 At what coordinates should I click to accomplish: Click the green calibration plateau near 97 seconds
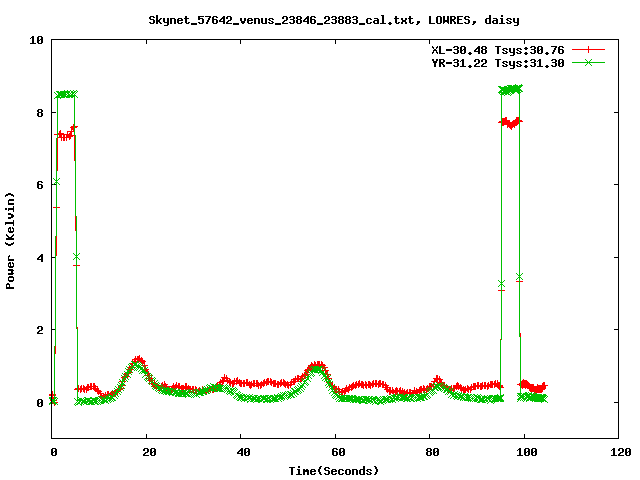pyautogui.click(x=511, y=89)
